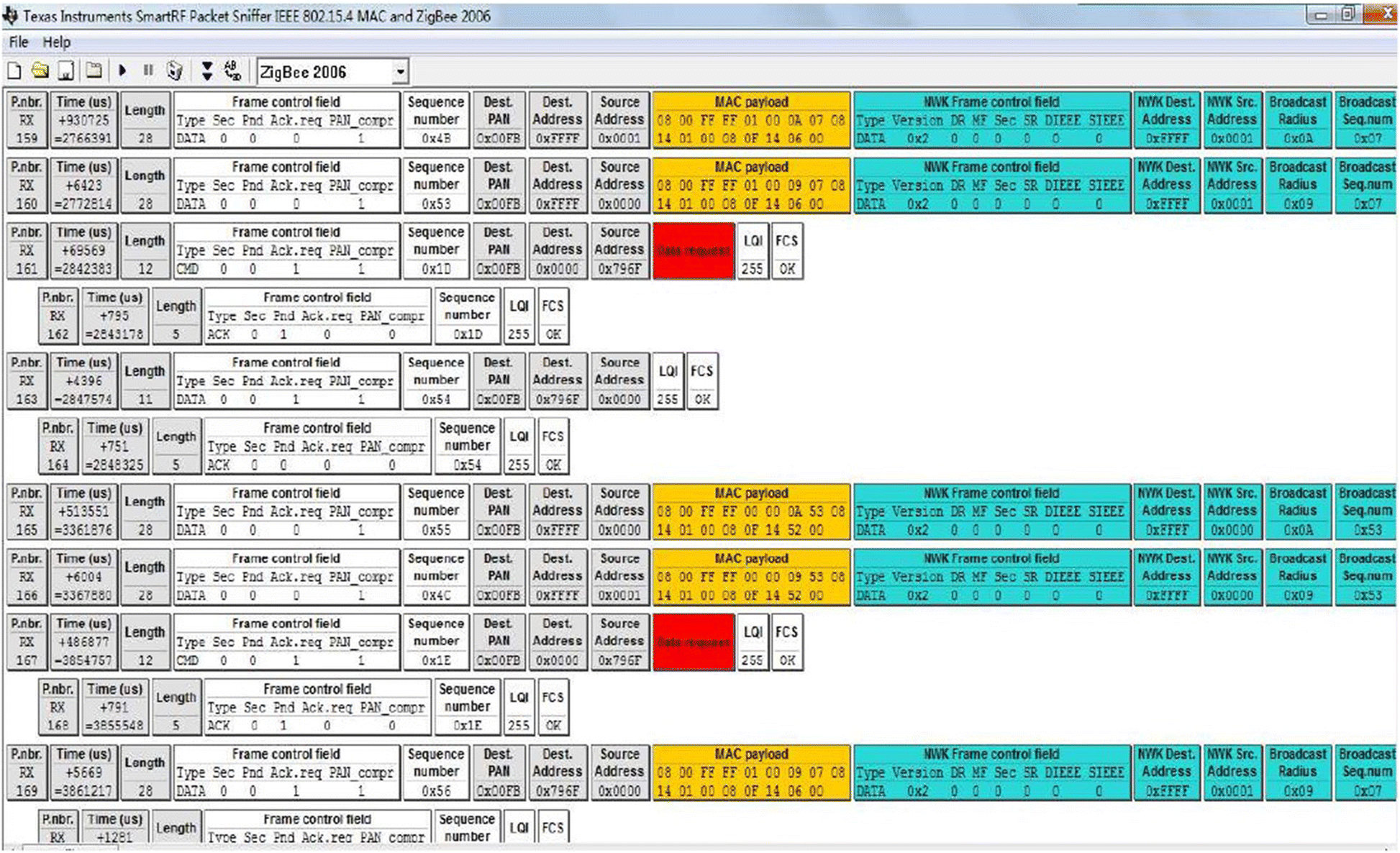Select destination address 0x796F in packet 163
The image size is (1400, 853).
[557, 381]
